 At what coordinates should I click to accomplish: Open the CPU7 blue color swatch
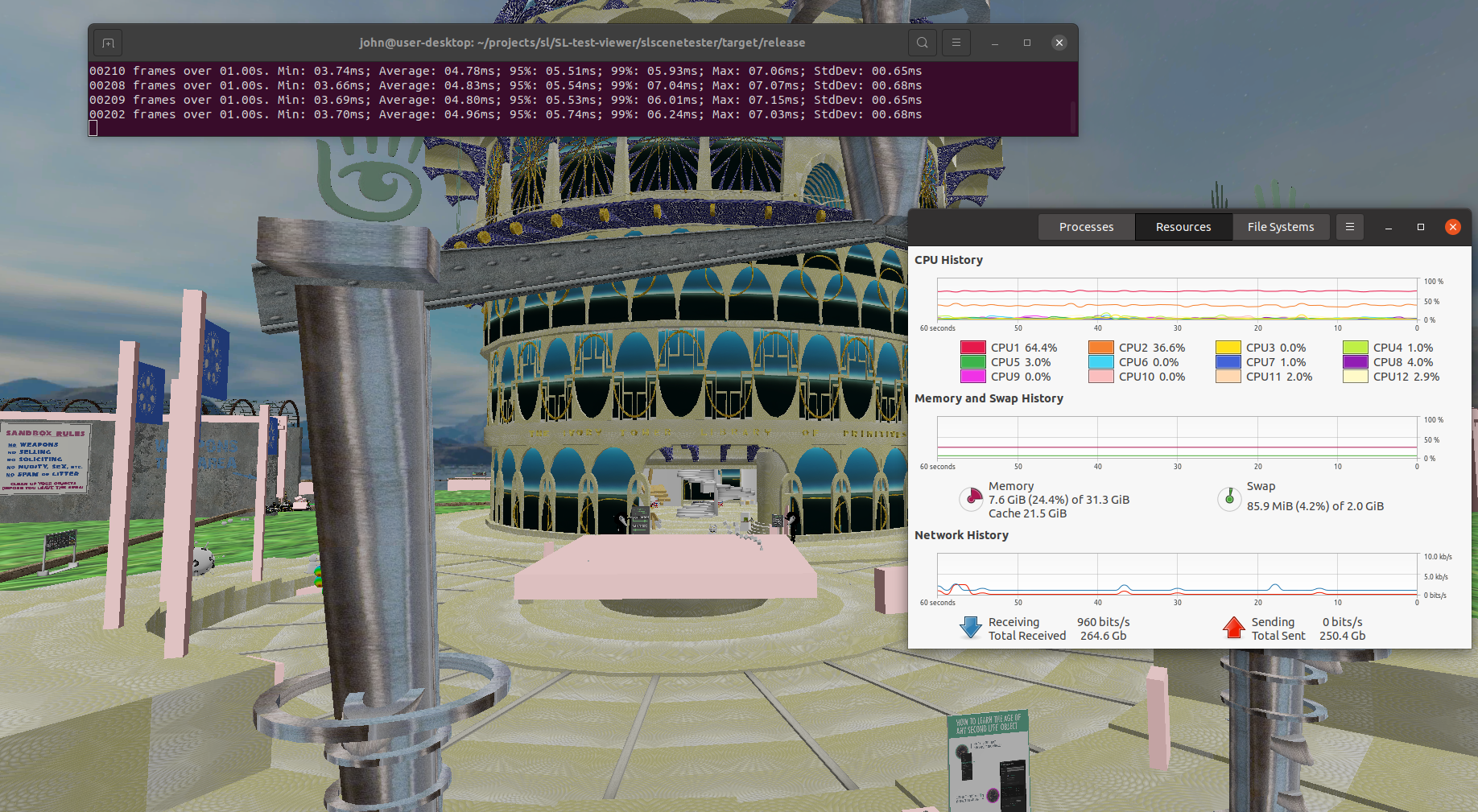point(1228,362)
